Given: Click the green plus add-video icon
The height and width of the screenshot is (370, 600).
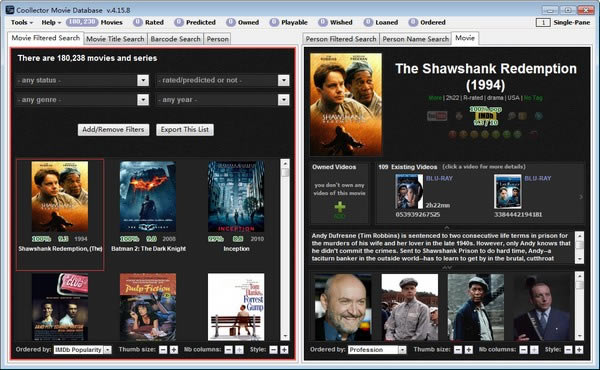Looking at the screenshot, I should click(x=339, y=208).
